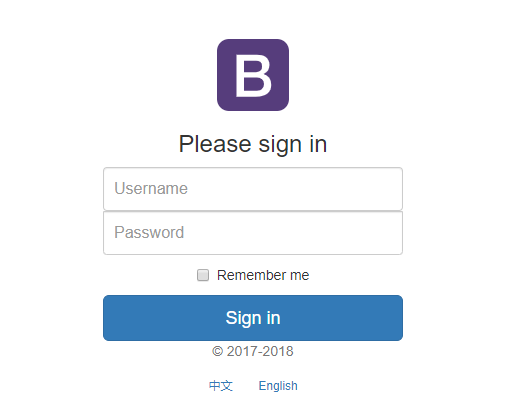Click the © 2017-2018 copyright text
Screen dimensions: 518x413
click(253, 351)
